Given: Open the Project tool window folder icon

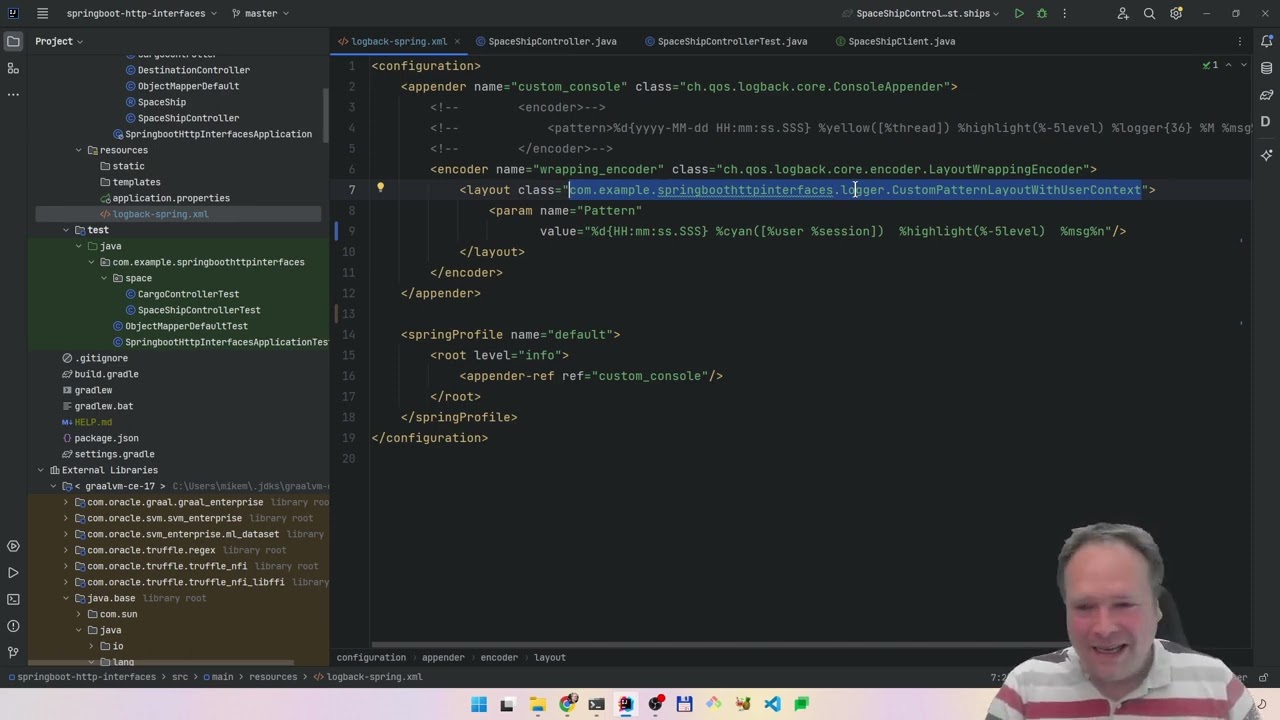Looking at the screenshot, I should tap(13, 41).
